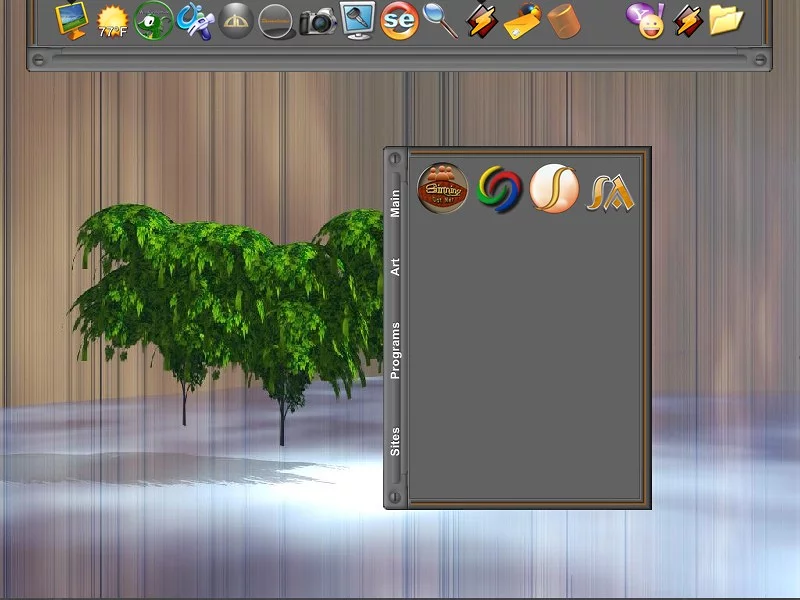Select the Programs tab
The width and height of the screenshot is (800, 600).
point(395,350)
